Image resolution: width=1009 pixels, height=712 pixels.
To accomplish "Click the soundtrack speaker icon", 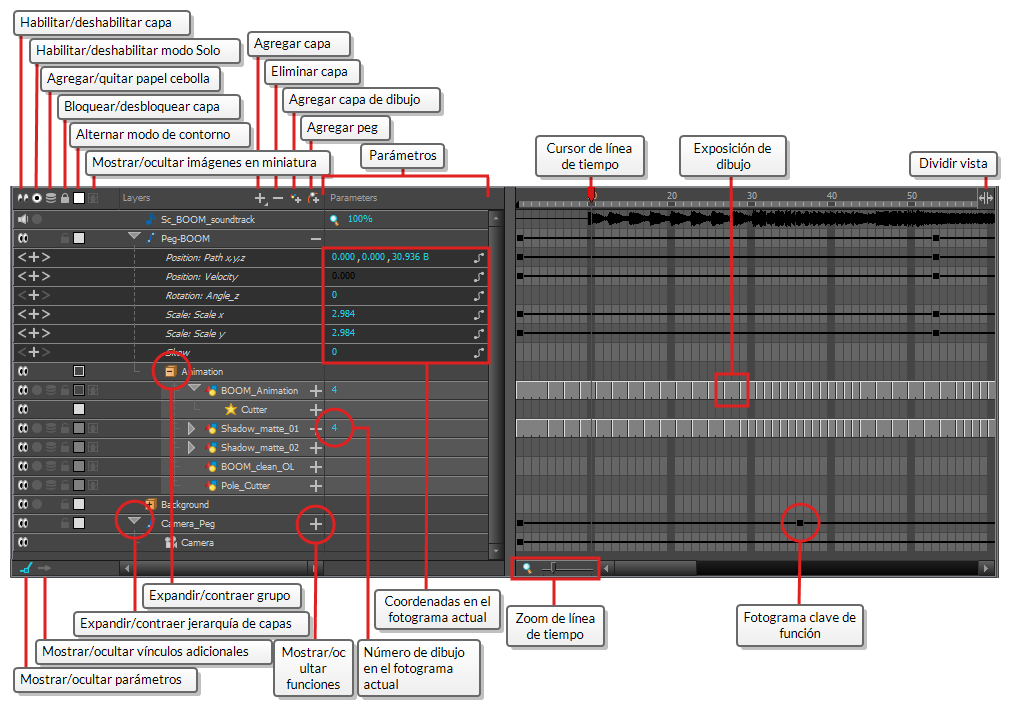I will [x=23, y=220].
